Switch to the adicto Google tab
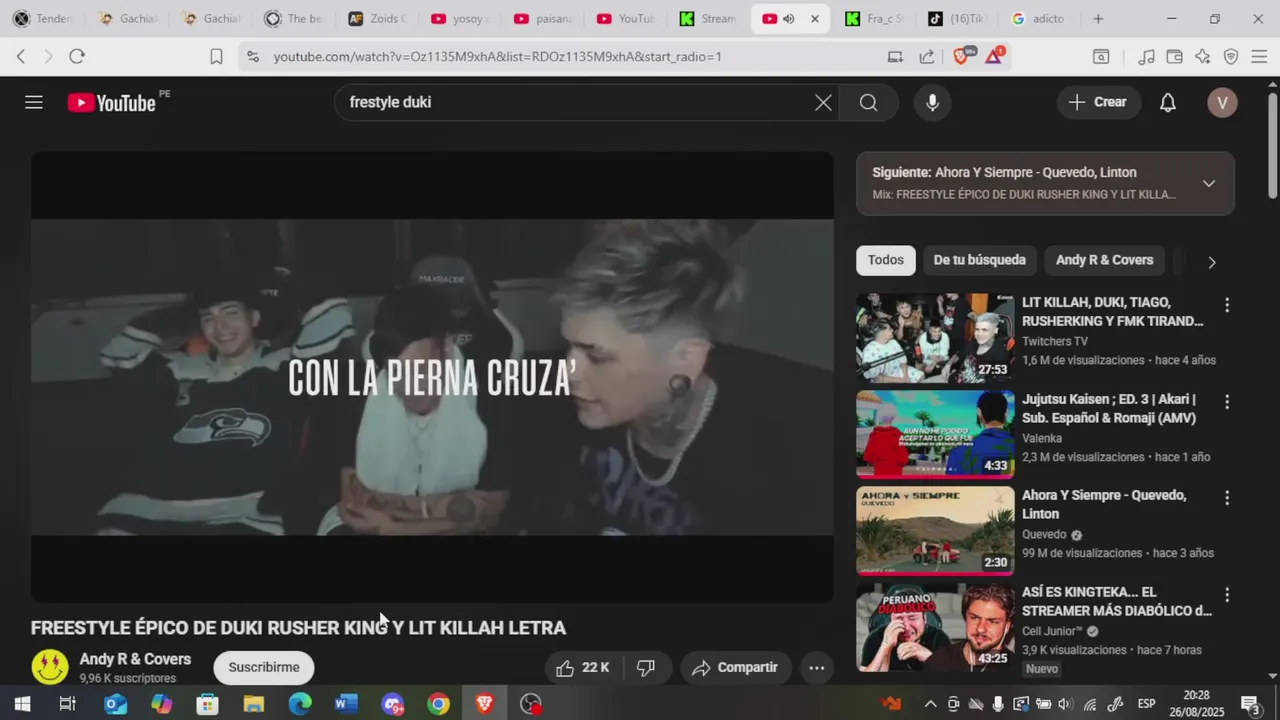This screenshot has height=720, width=1280. click(1040, 18)
